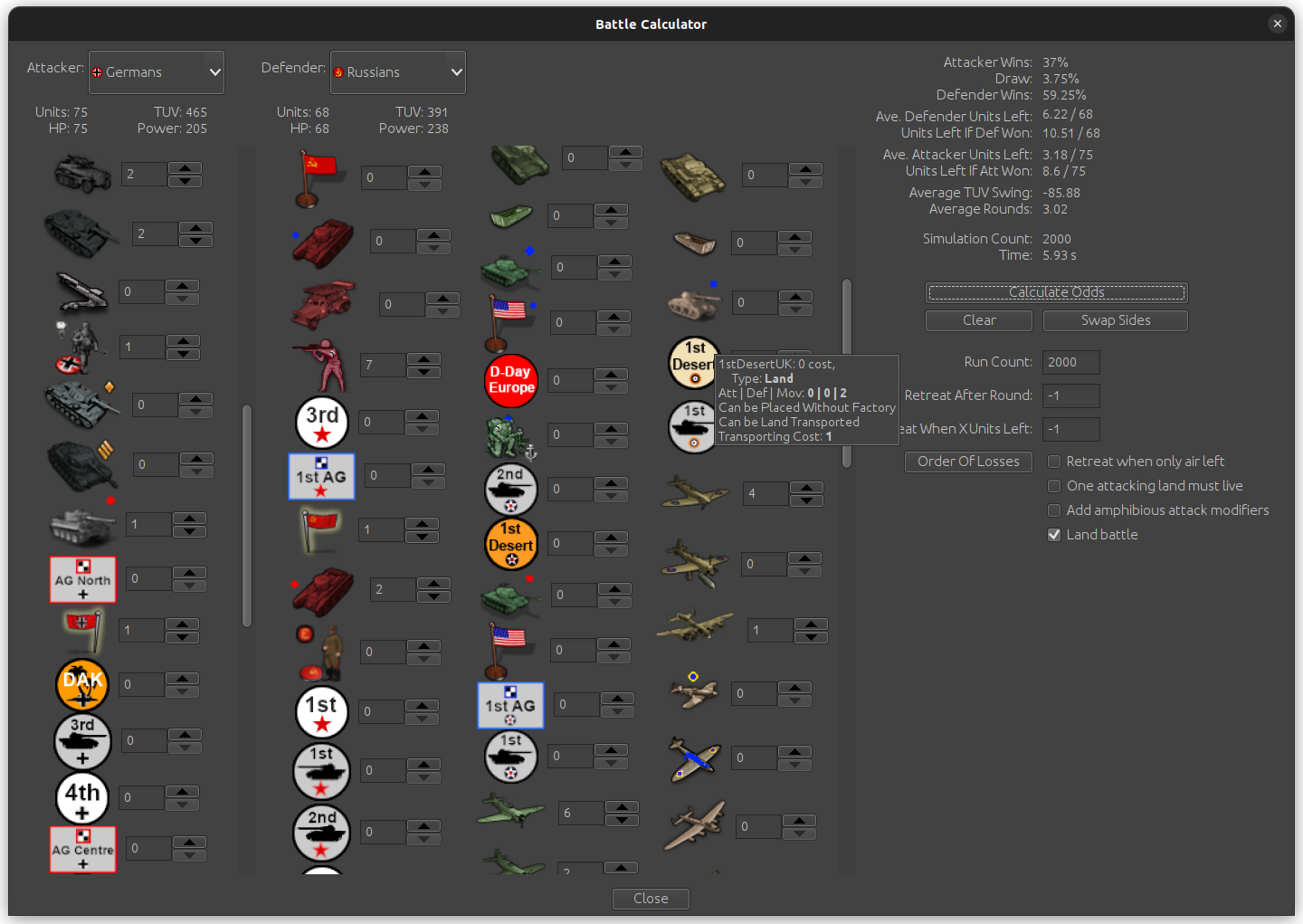1303x924 pixels.
Task: Click Defender Wins 59.25% value
Action: coord(1064,95)
